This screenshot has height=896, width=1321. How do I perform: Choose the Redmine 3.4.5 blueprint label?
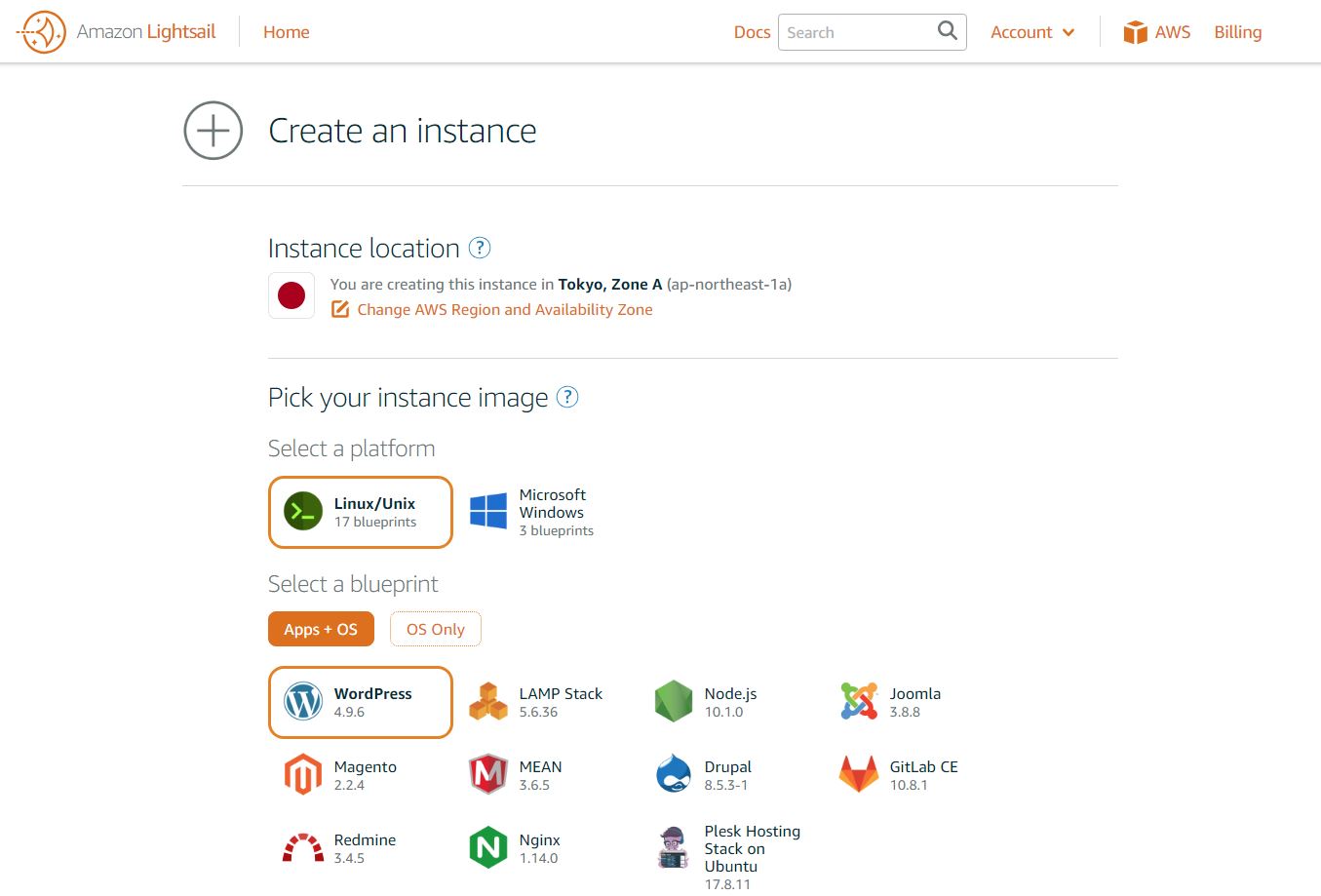coord(366,848)
